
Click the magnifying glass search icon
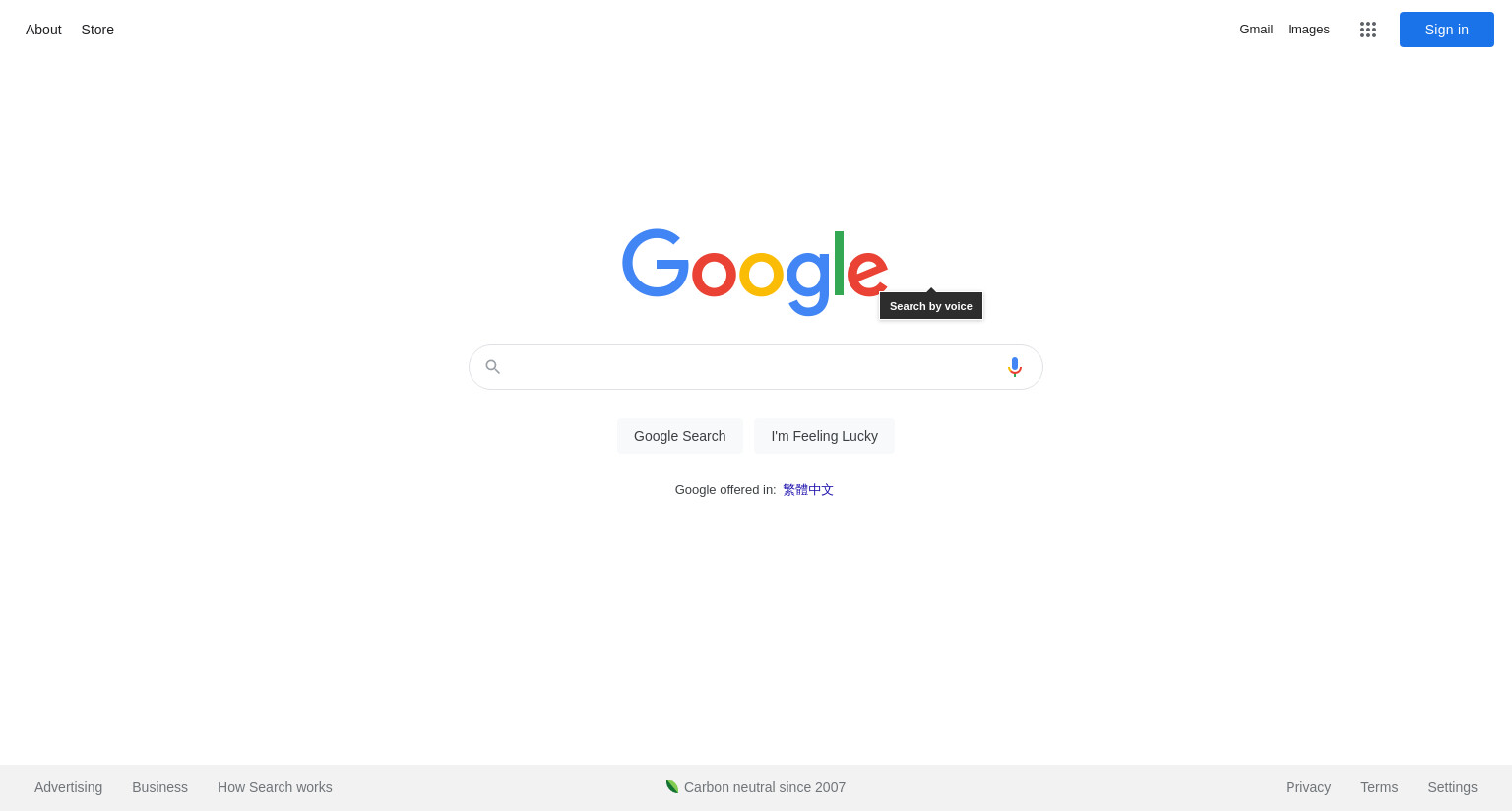[x=493, y=367]
